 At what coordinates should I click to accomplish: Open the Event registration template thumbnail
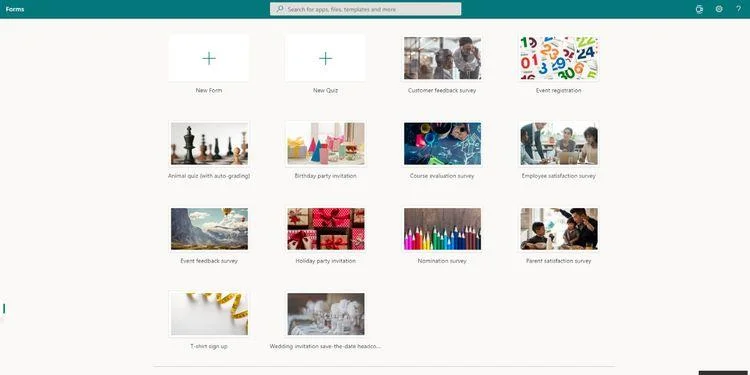point(559,58)
